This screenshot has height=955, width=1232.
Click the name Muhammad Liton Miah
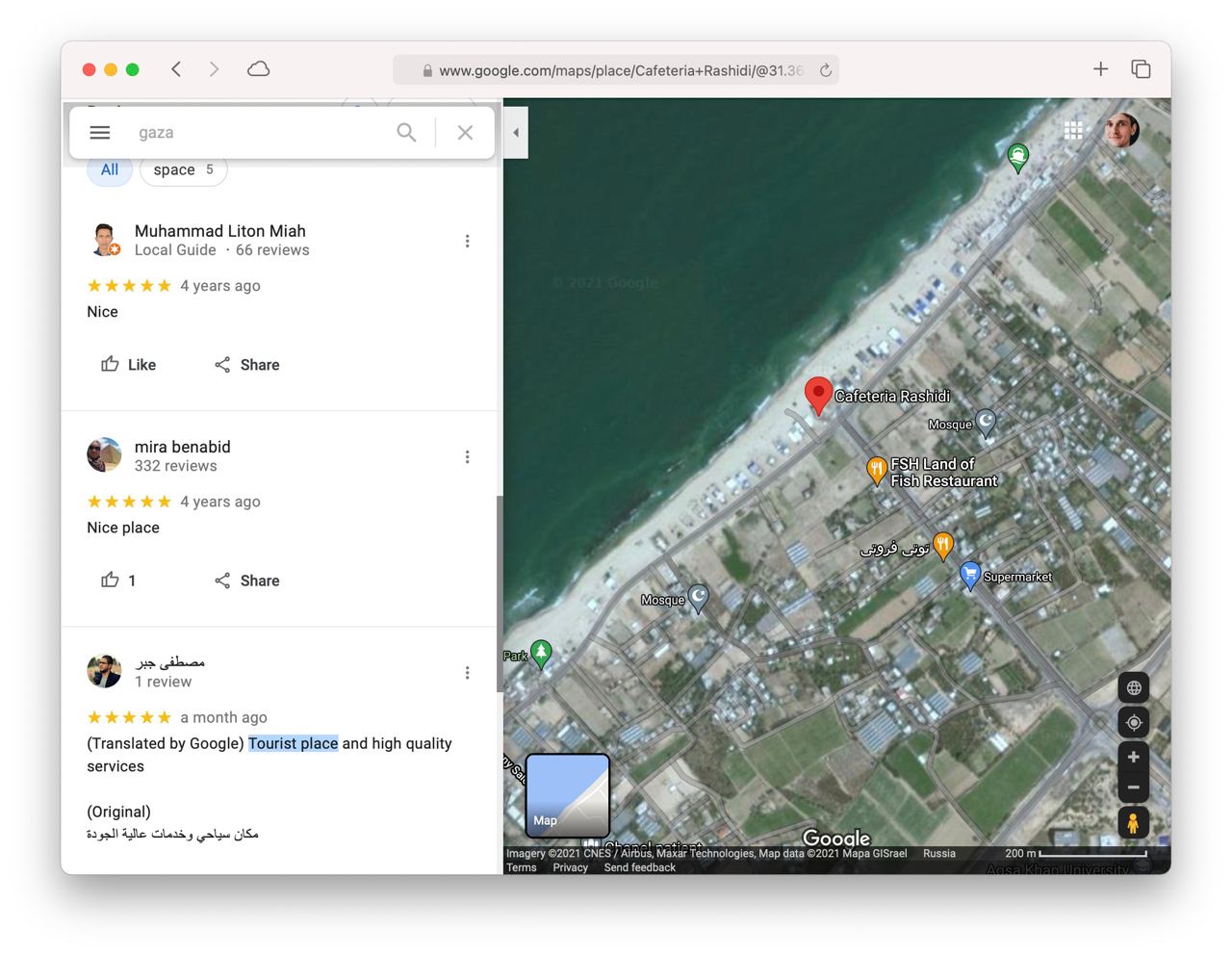click(x=220, y=231)
